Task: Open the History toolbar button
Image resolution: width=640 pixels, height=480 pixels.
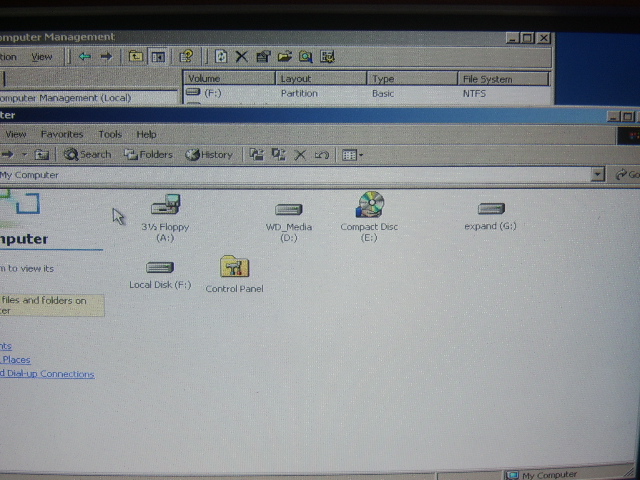Action: point(209,154)
